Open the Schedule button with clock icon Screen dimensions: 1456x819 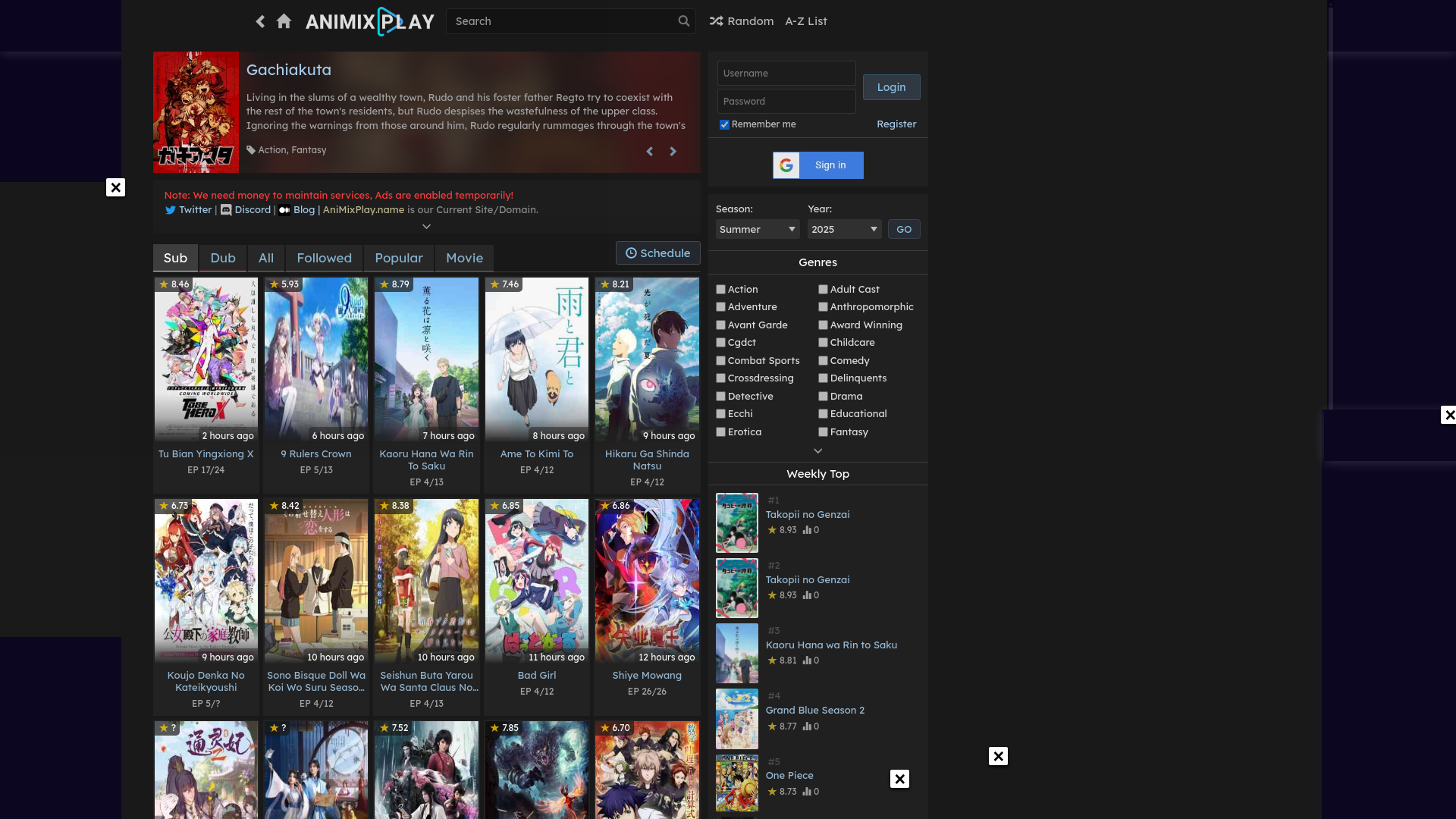pos(657,253)
